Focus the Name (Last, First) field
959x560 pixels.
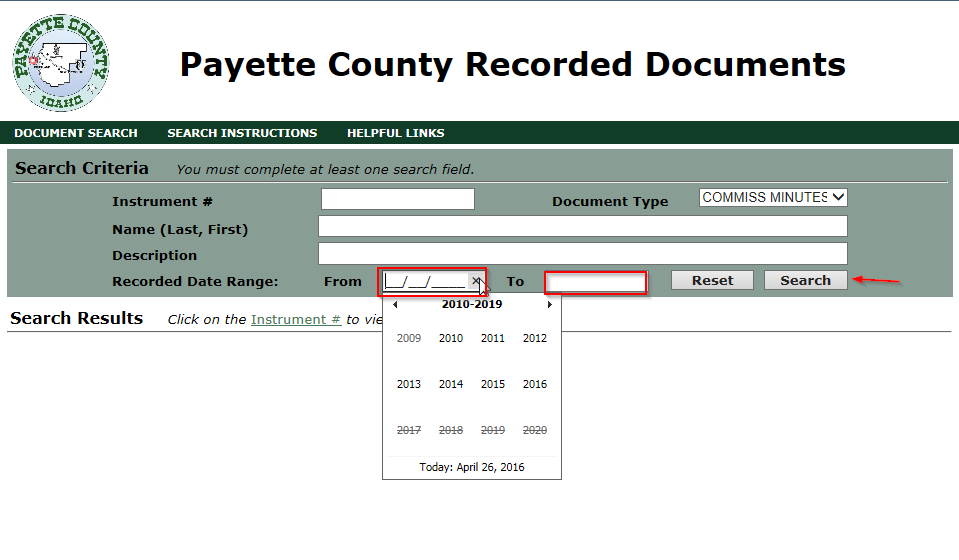[582, 226]
